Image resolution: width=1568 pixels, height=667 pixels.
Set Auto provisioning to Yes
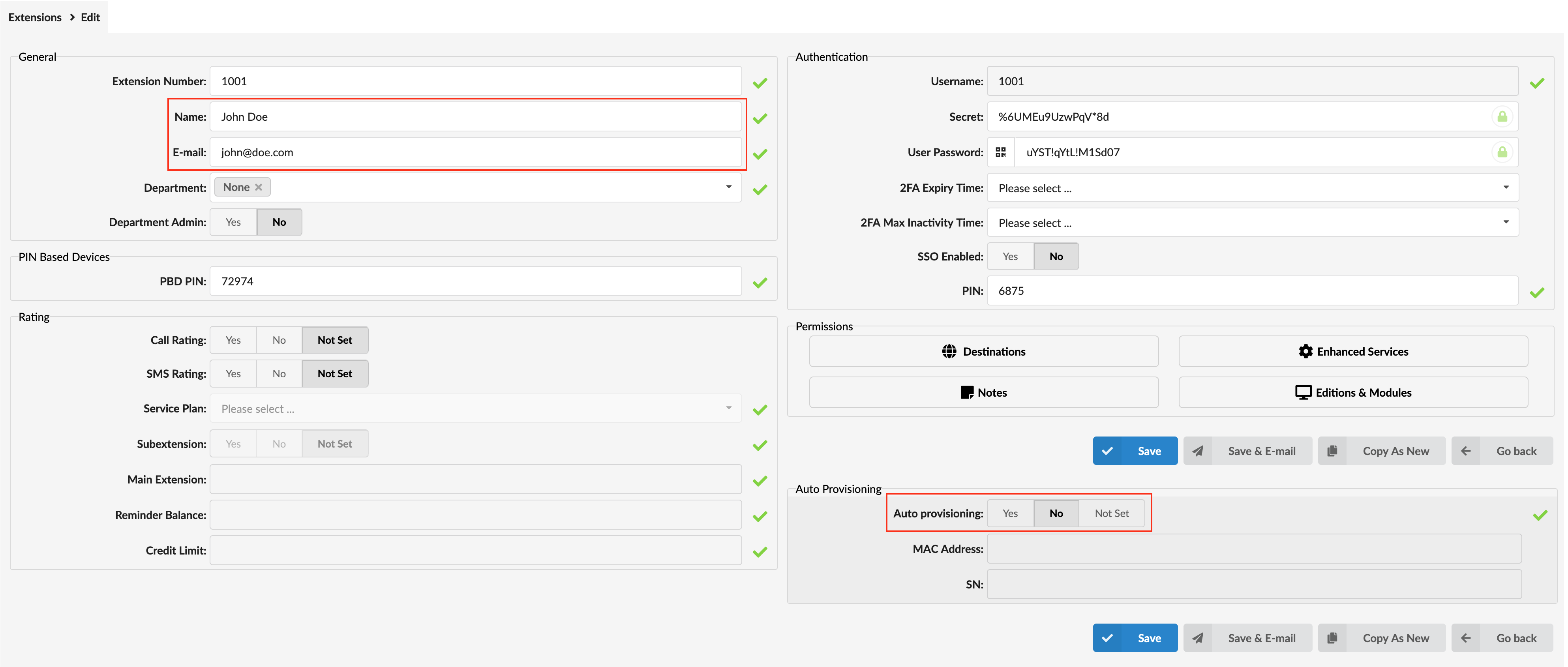(1010, 513)
